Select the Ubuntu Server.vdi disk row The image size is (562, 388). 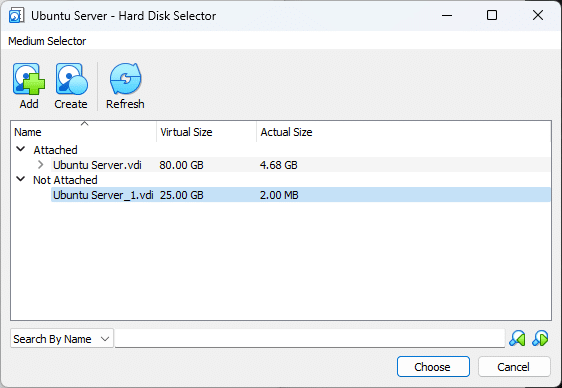pyautogui.click(x=300, y=165)
